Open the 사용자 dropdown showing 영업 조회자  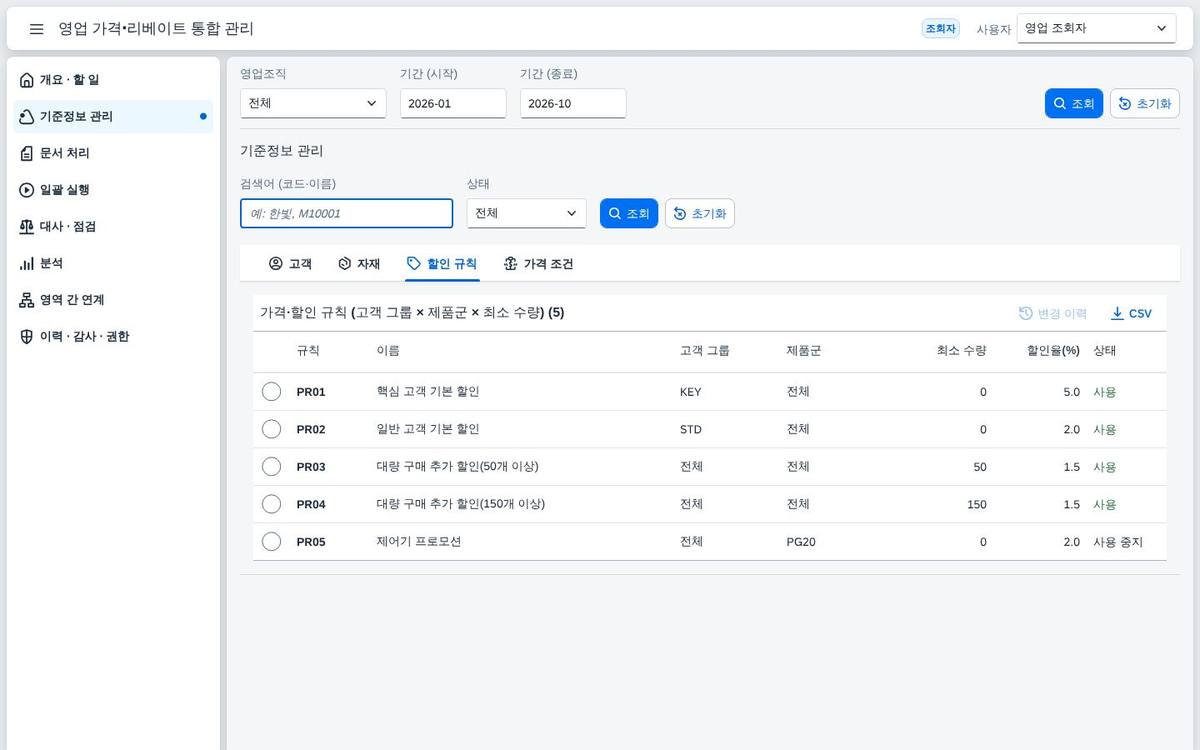pyautogui.click(x=1096, y=29)
